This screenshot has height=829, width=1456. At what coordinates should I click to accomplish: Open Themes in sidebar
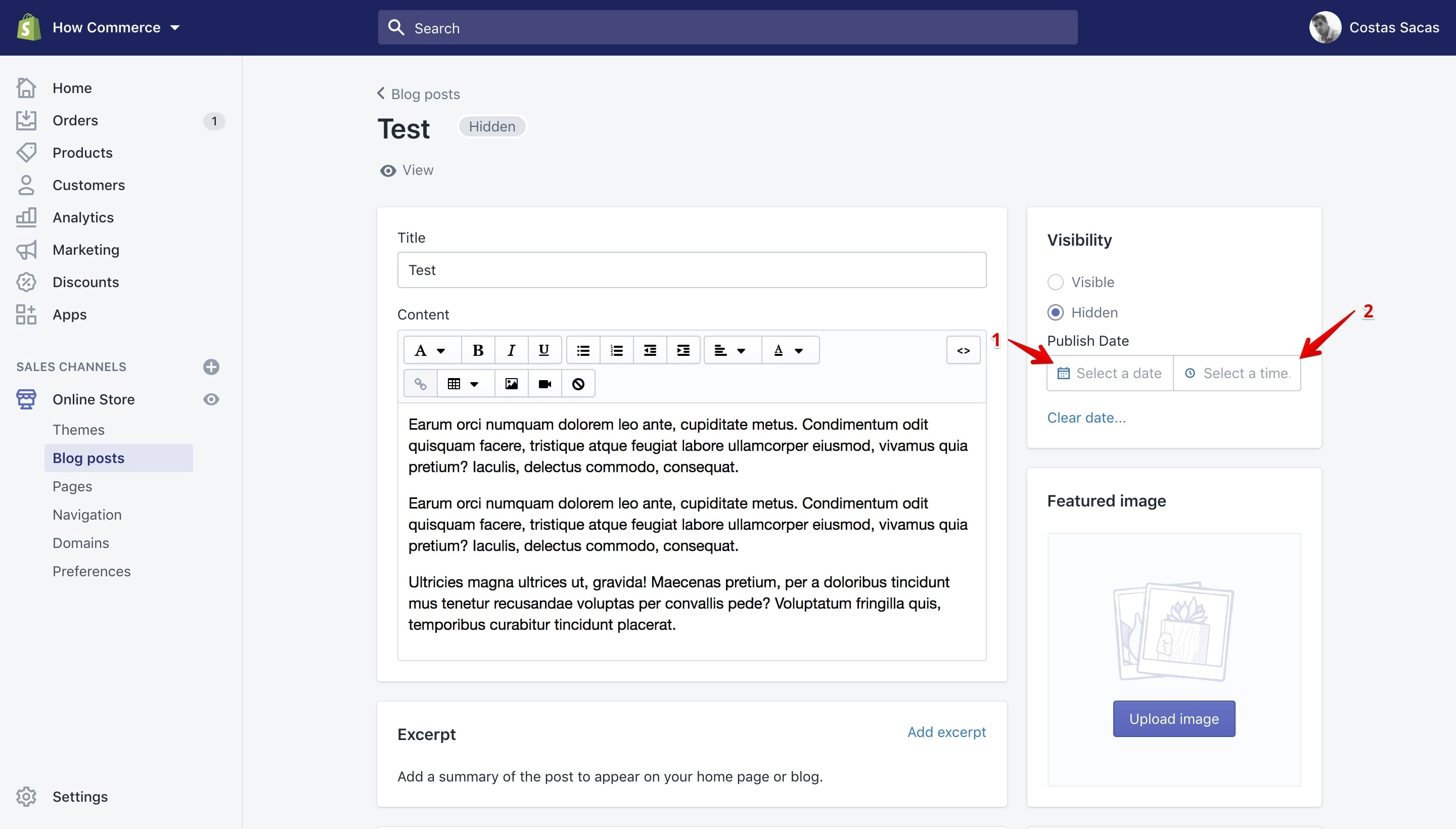[78, 429]
